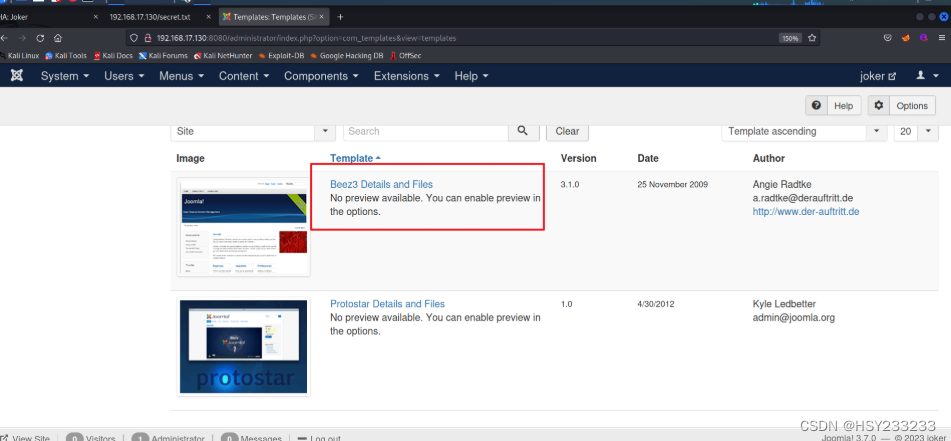Click the joker site link
The width and height of the screenshot is (951, 441).
pos(878,76)
